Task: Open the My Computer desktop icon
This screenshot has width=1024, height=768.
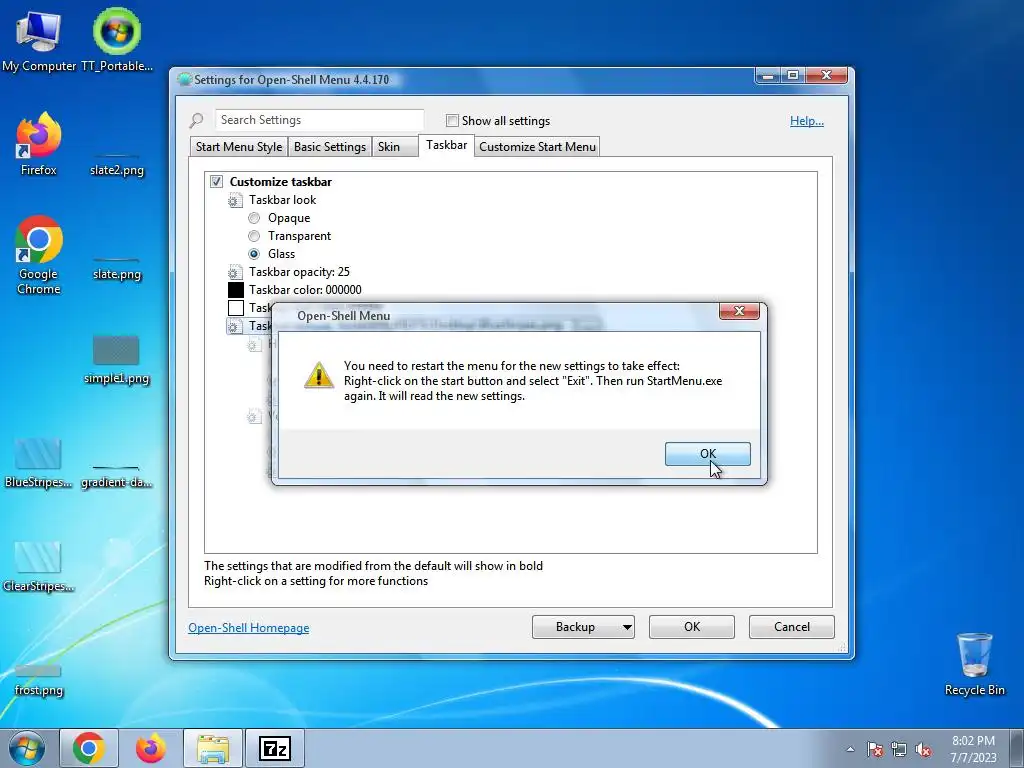Action: pos(39,40)
